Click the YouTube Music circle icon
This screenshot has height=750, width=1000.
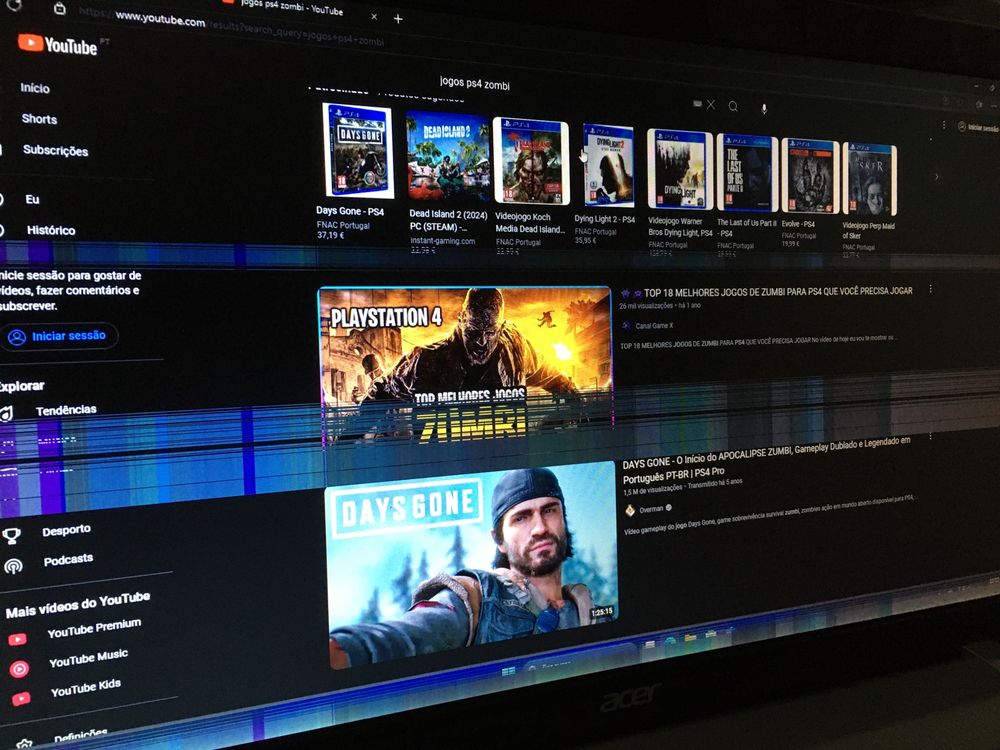pos(19,668)
